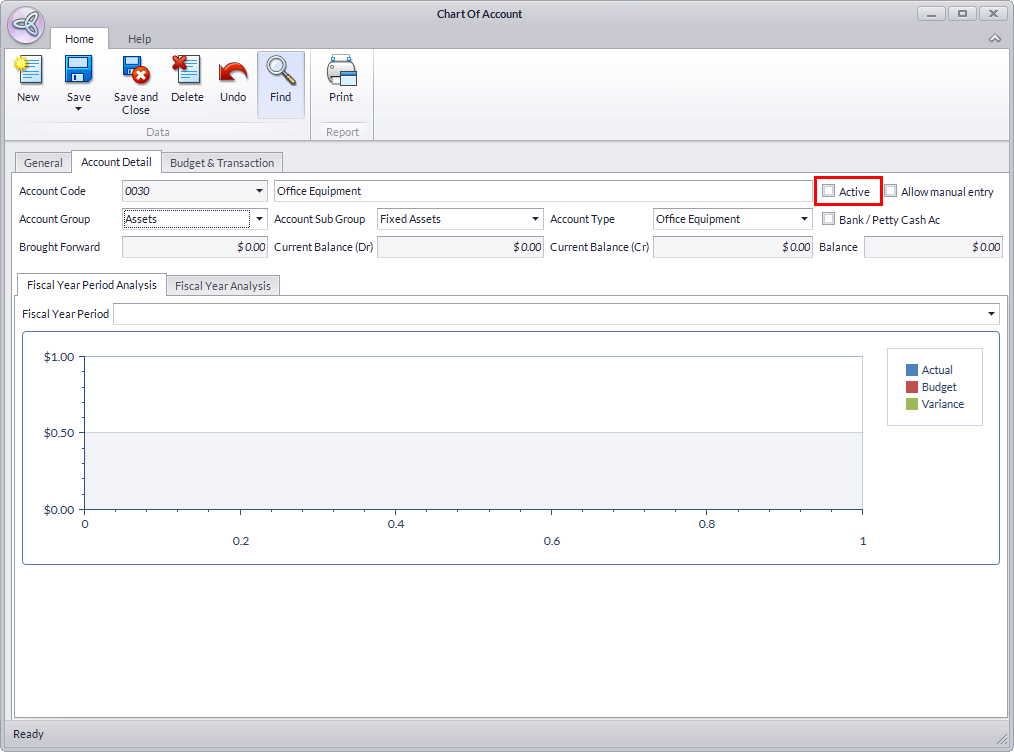Click the application orb logo button
The height and width of the screenshot is (752, 1014).
pos(25,25)
